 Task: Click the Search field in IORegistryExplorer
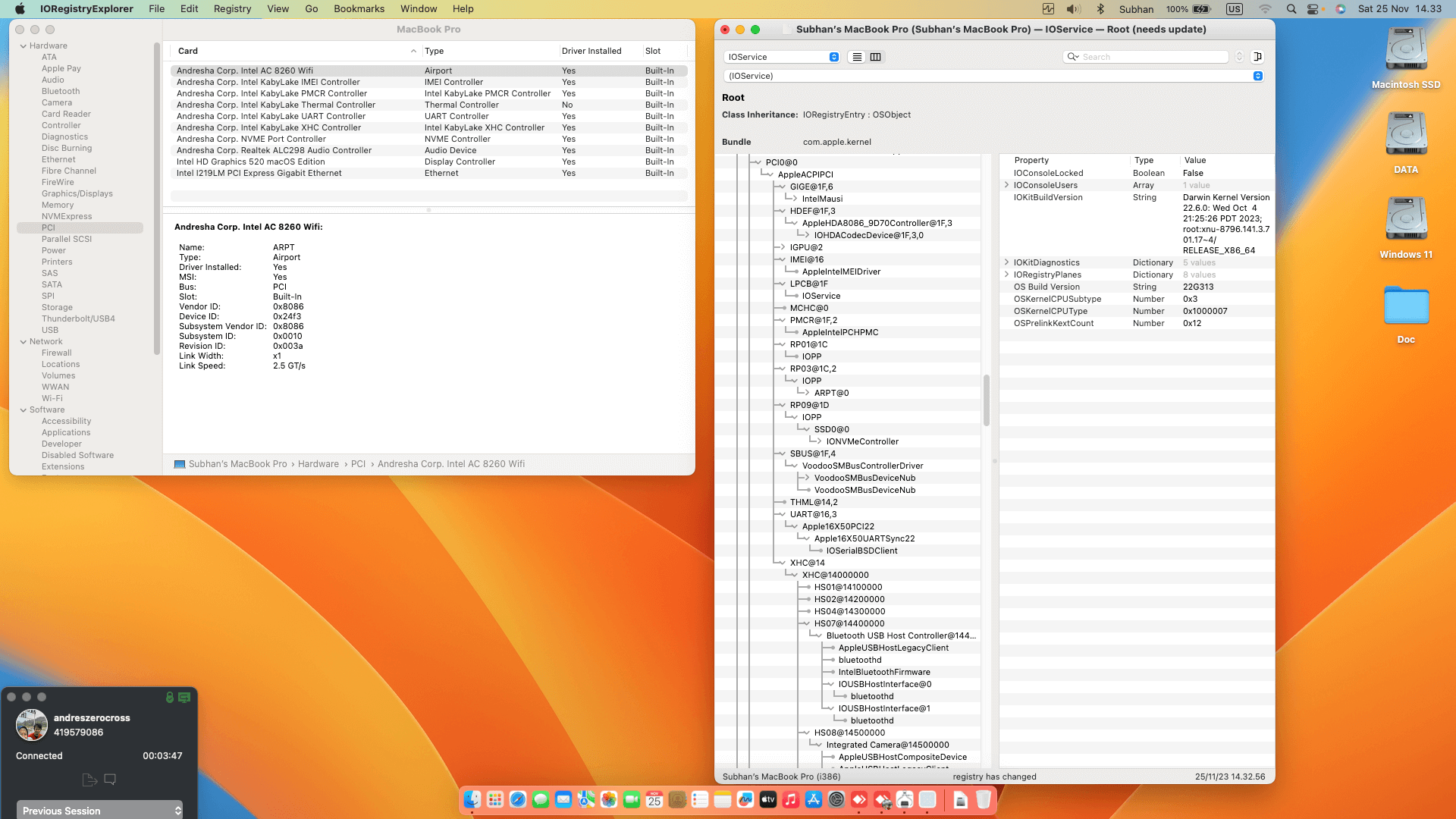1146,57
